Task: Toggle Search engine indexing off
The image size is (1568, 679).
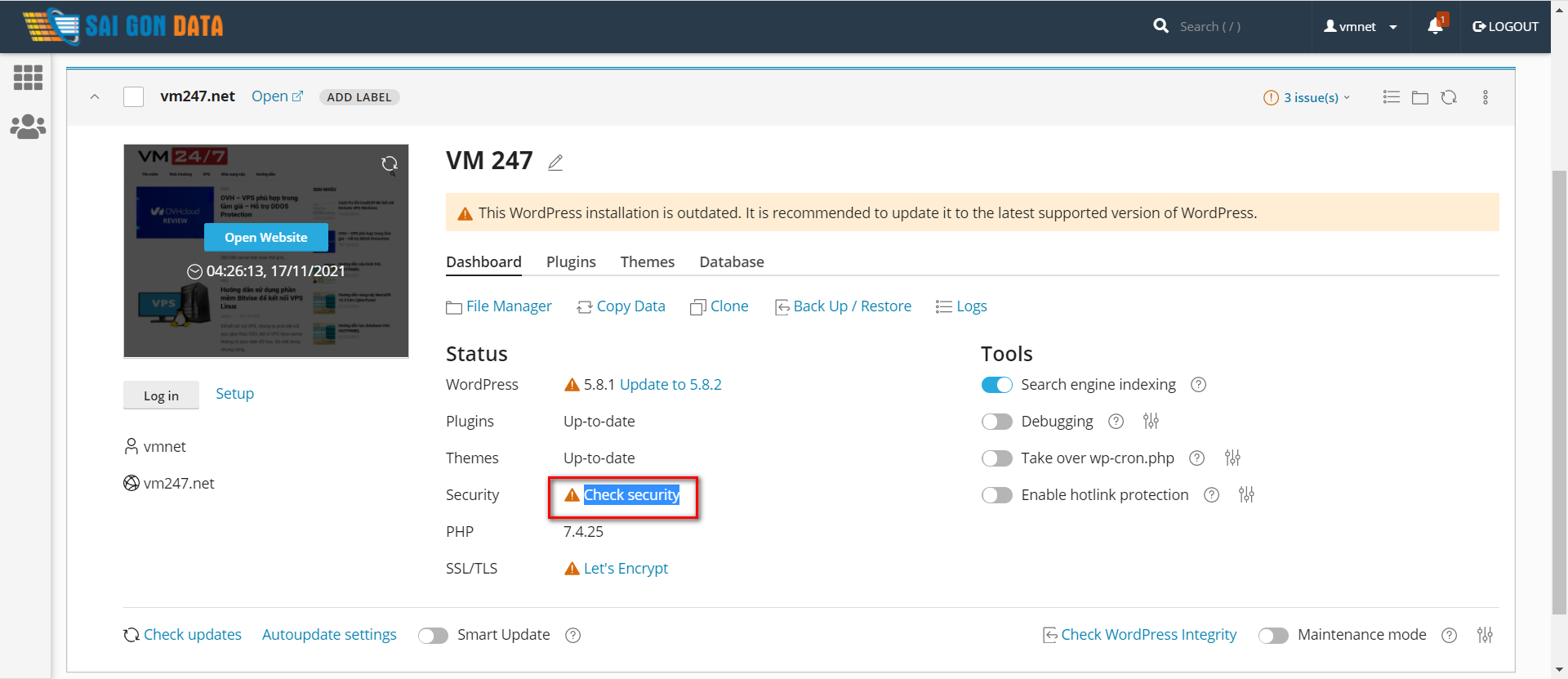Action: click(x=996, y=385)
